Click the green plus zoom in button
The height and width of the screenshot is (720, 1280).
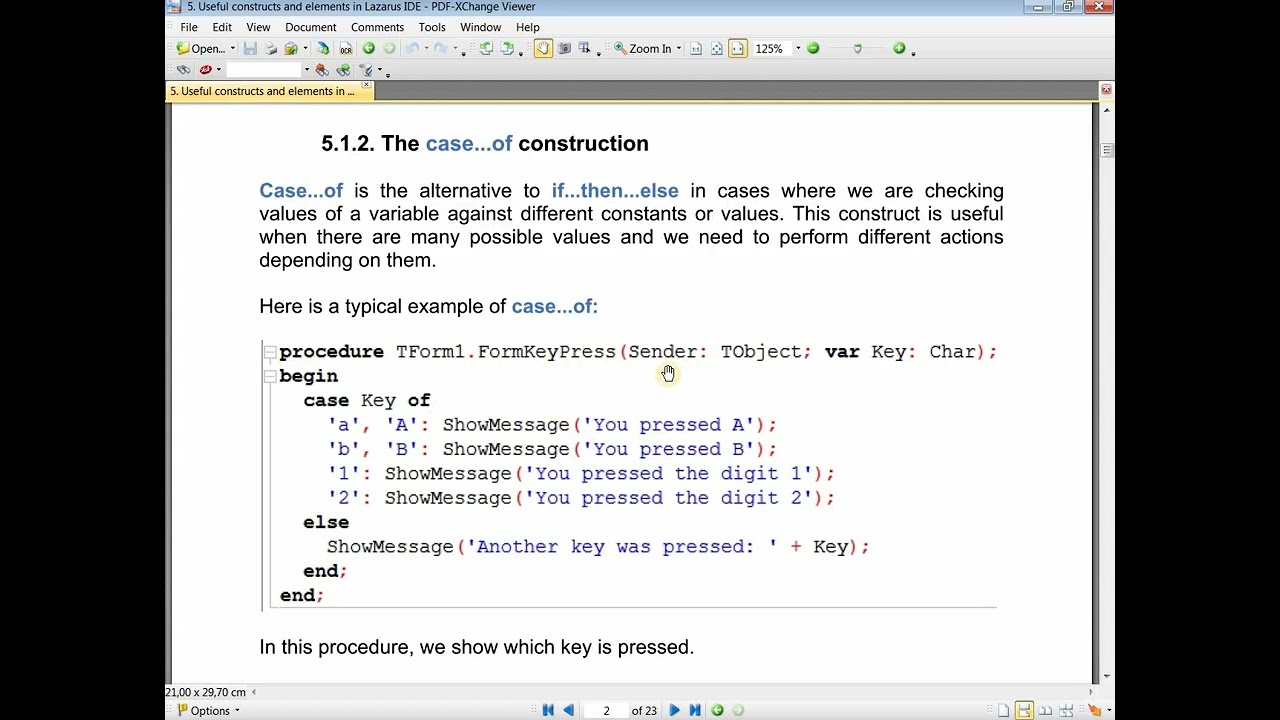pyautogui.click(x=899, y=48)
